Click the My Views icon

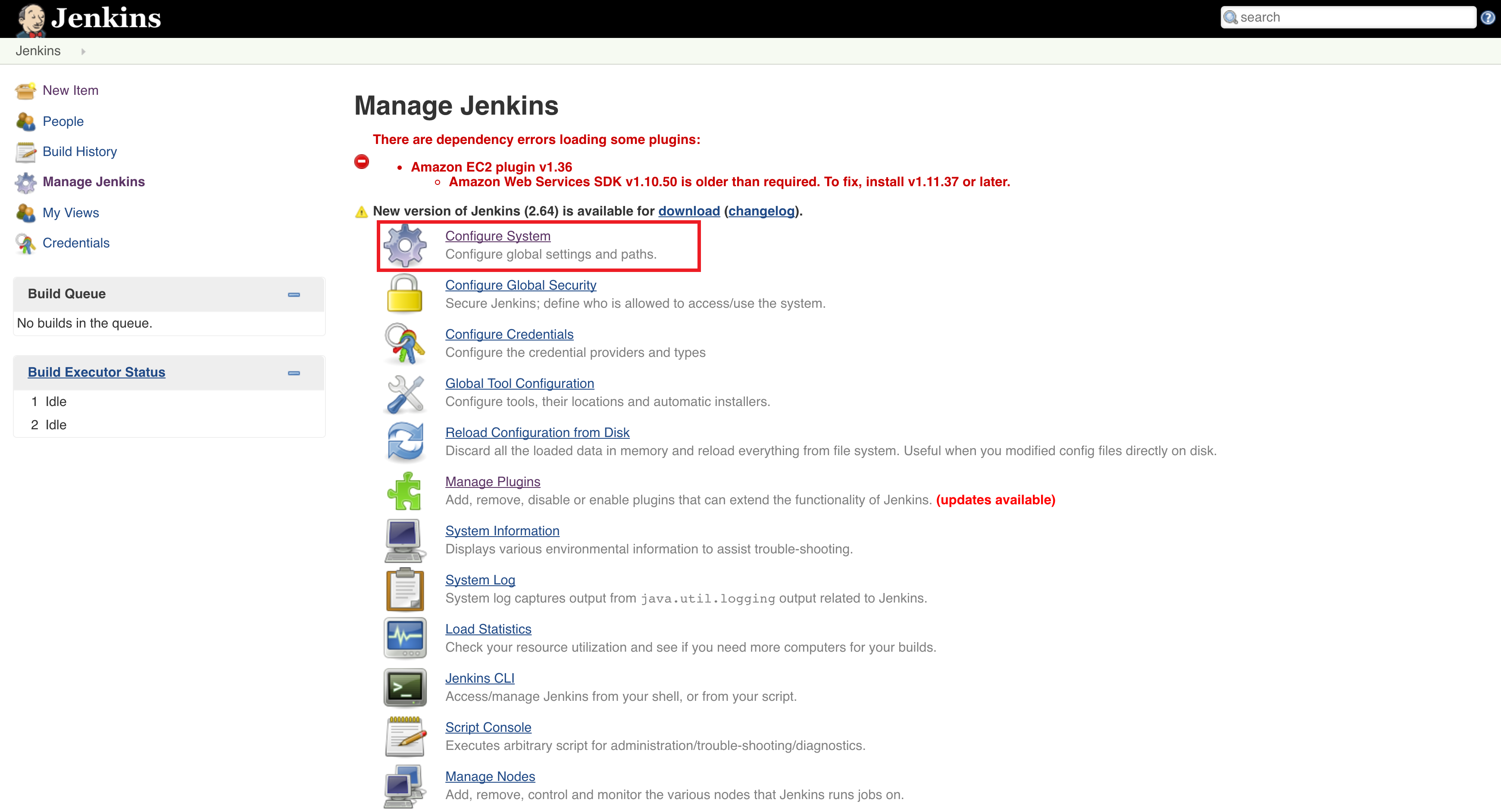coord(25,212)
